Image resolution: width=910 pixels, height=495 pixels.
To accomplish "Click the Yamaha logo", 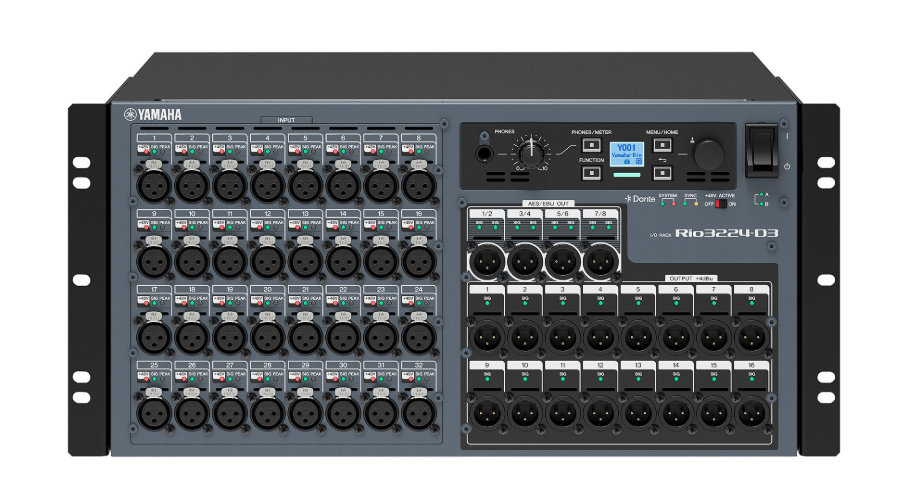I will 153,114.
